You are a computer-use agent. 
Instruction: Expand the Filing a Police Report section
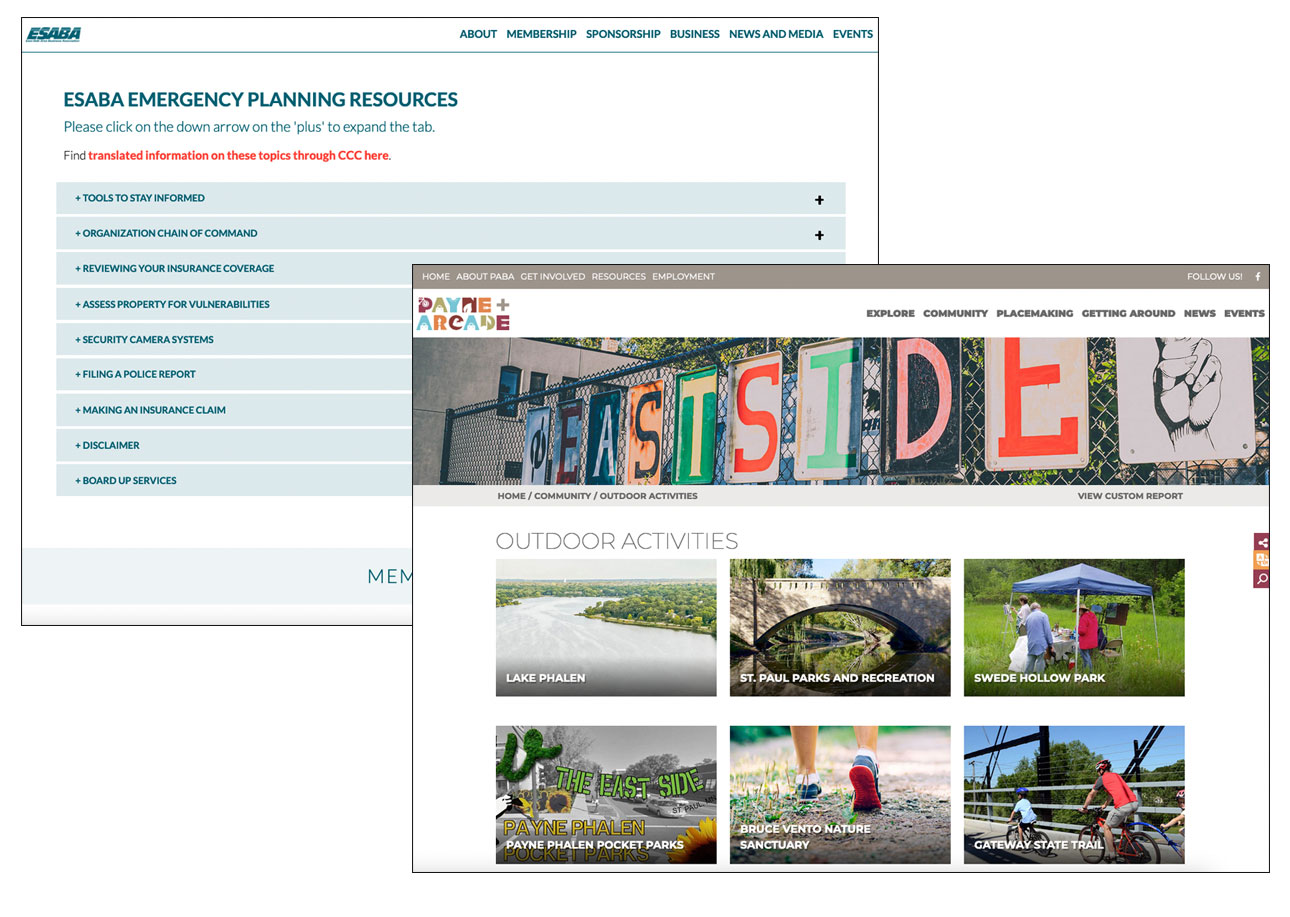click(235, 374)
